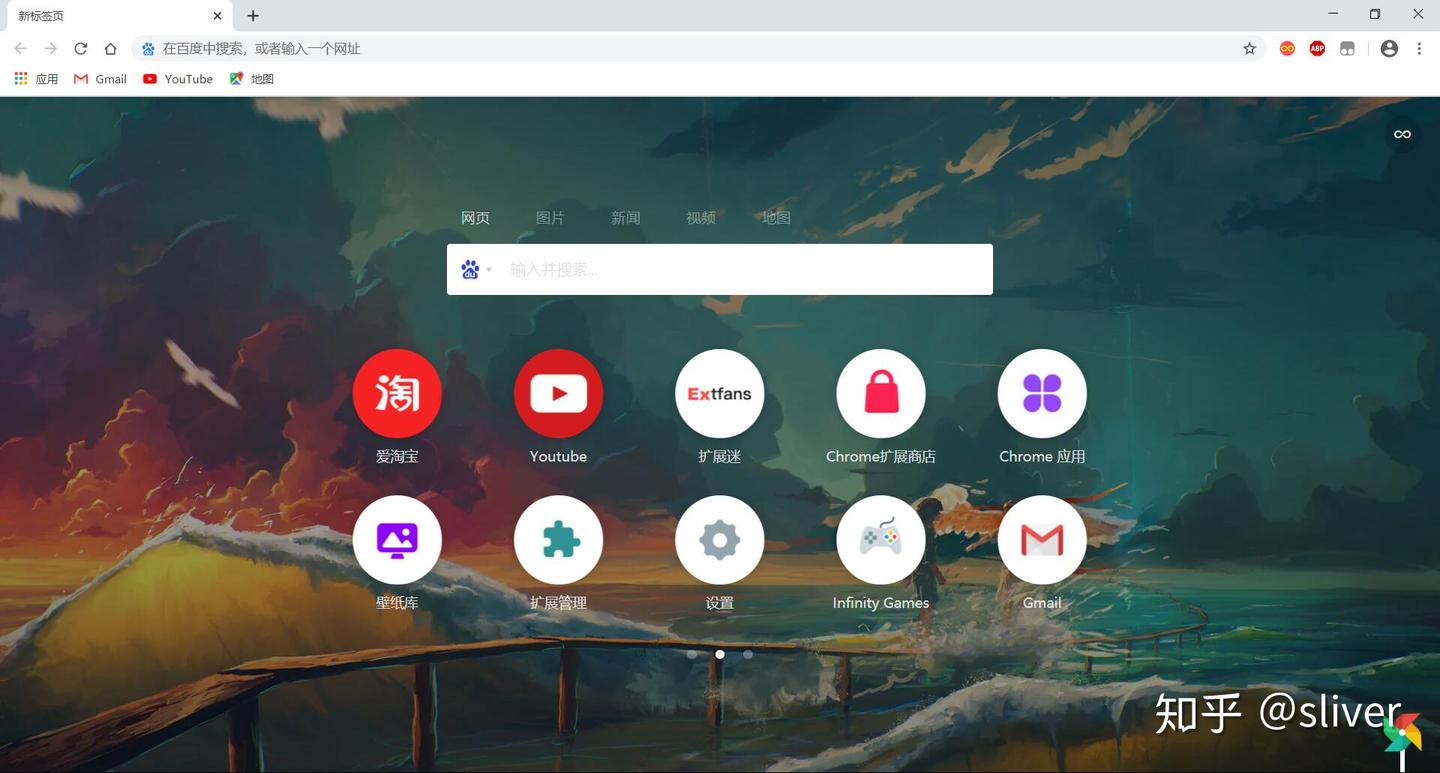The width and height of the screenshot is (1440, 773).
Task: Launch the Infinity Games shortcut
Action: pos(881,540)
